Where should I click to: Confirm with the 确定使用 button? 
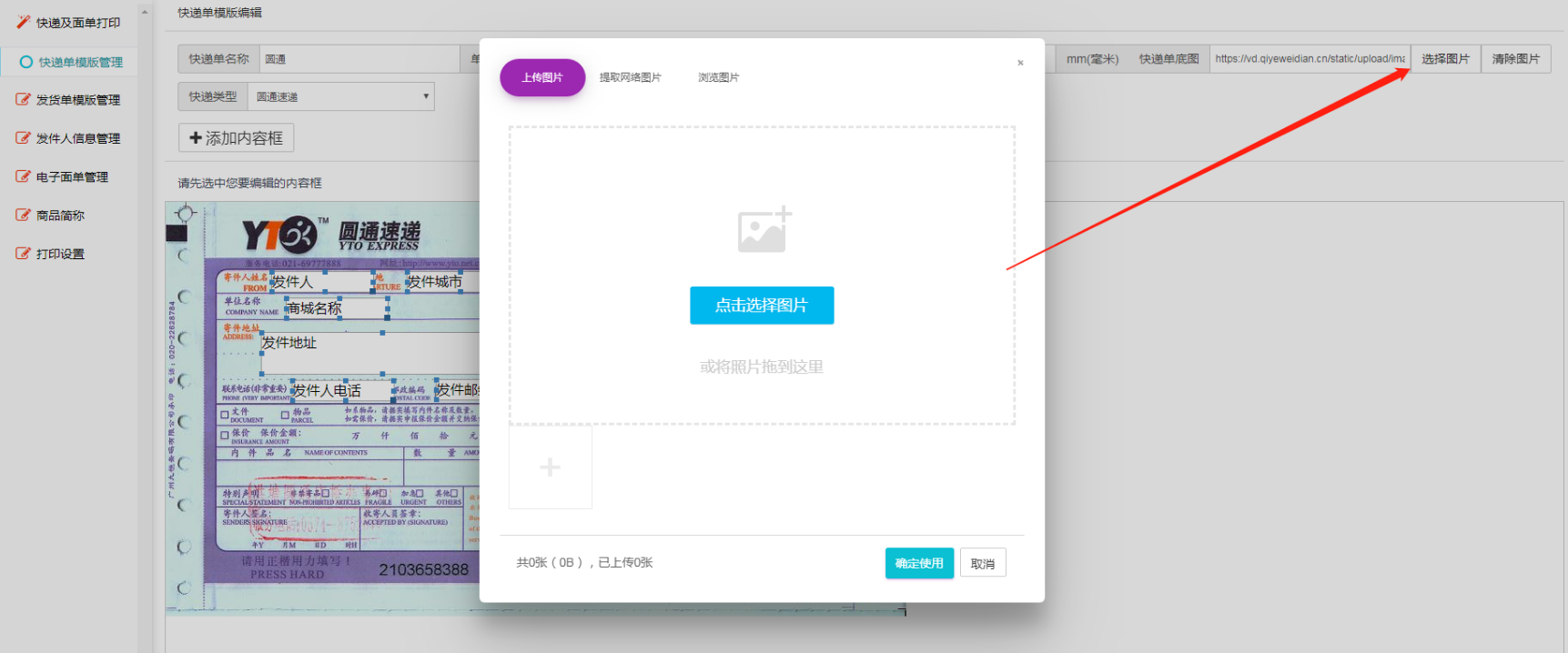pos(919,563)
